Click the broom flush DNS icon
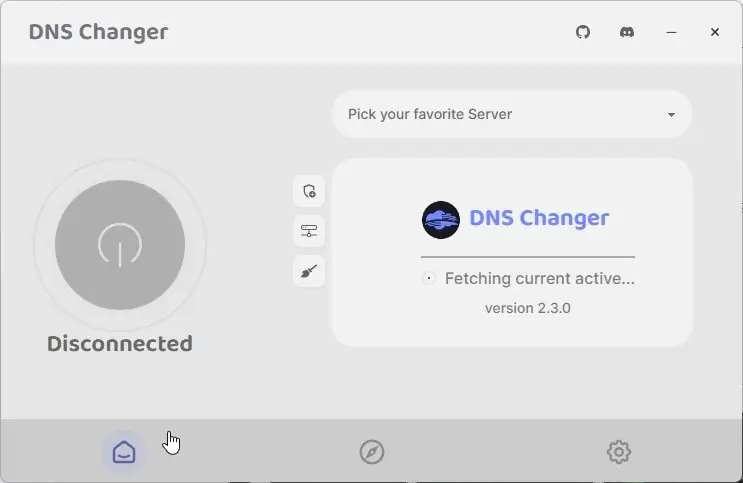 click(309, 271)
